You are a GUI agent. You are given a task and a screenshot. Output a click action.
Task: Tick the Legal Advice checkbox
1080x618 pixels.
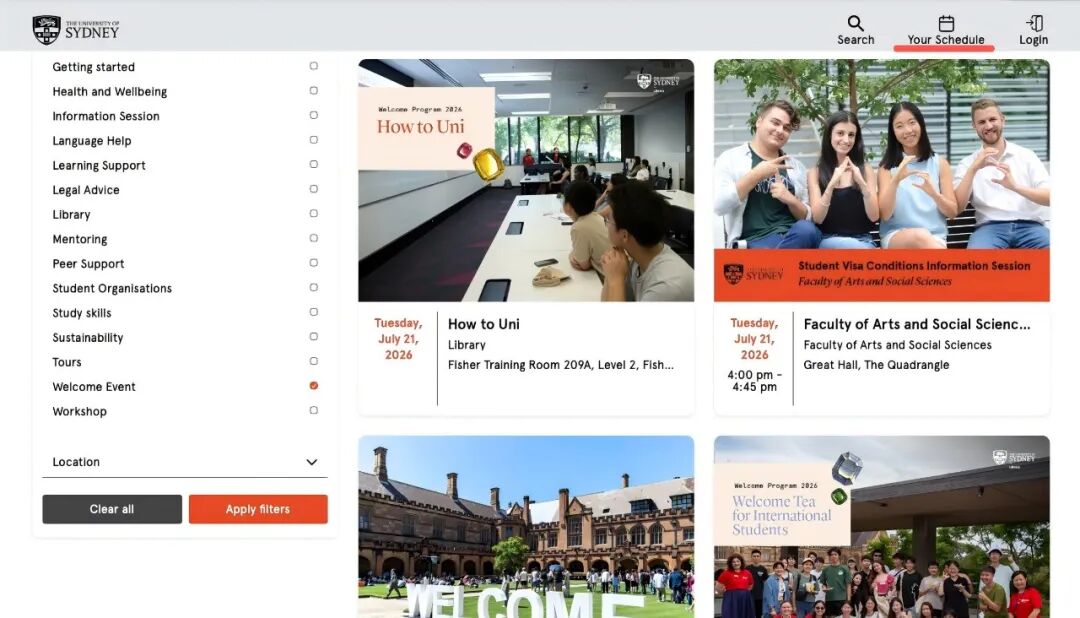coord(313,189)
